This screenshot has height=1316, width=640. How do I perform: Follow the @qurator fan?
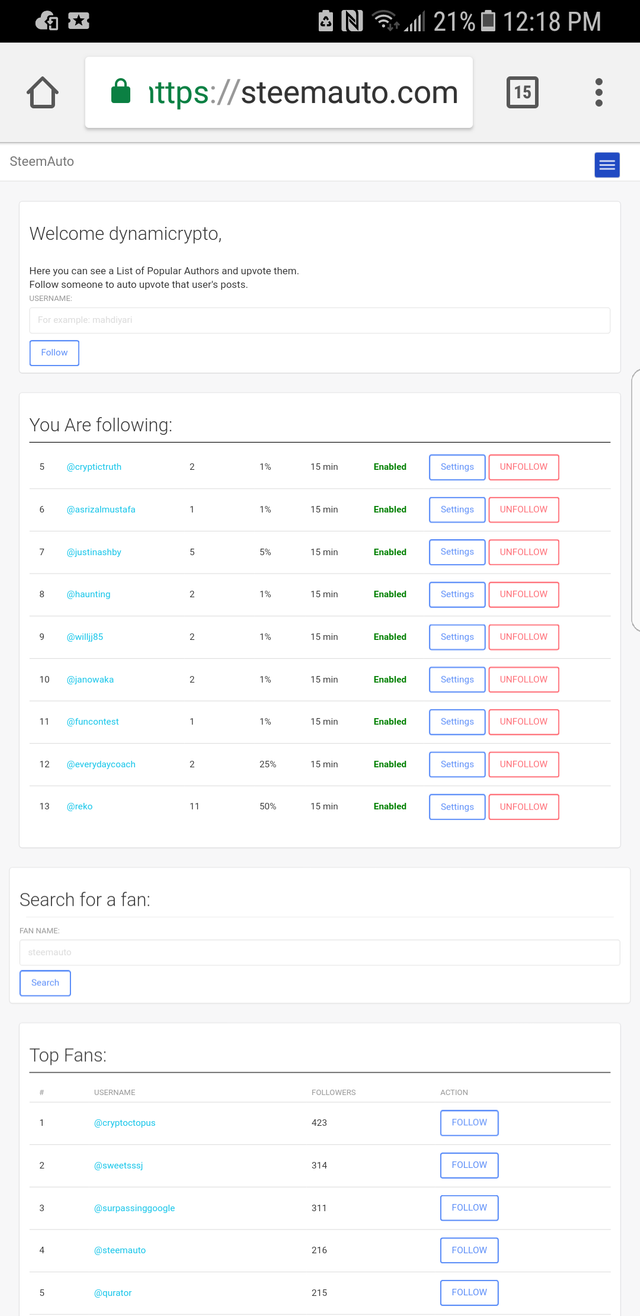(469, 1292)
